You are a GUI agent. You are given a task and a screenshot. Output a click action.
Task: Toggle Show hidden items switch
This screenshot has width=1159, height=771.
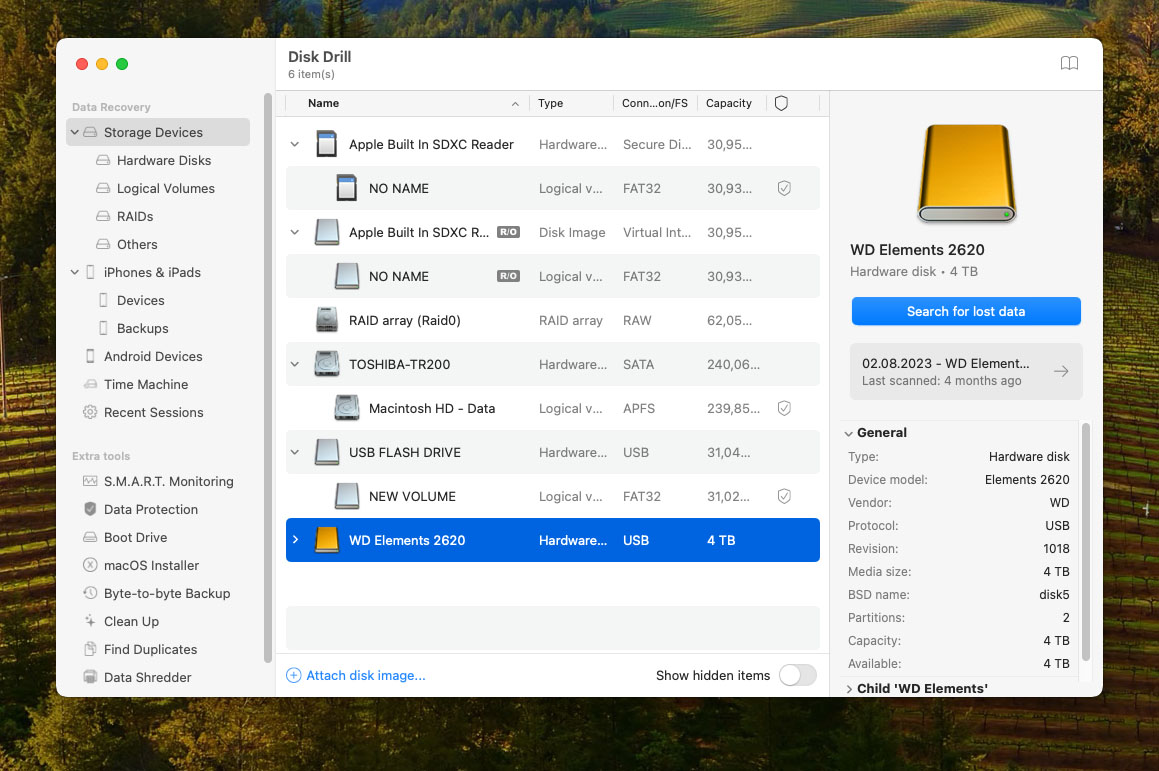tap(798, 675)
